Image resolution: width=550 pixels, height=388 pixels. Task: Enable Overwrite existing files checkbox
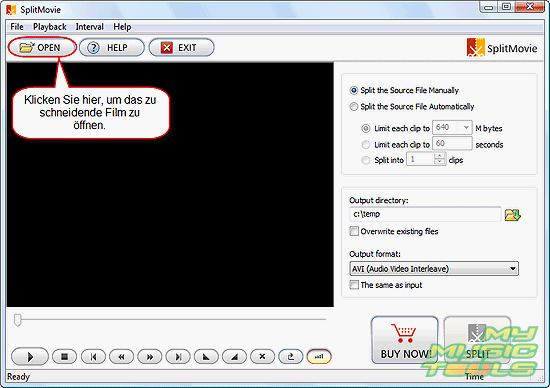pyautogui.click(x=354, y=231)
